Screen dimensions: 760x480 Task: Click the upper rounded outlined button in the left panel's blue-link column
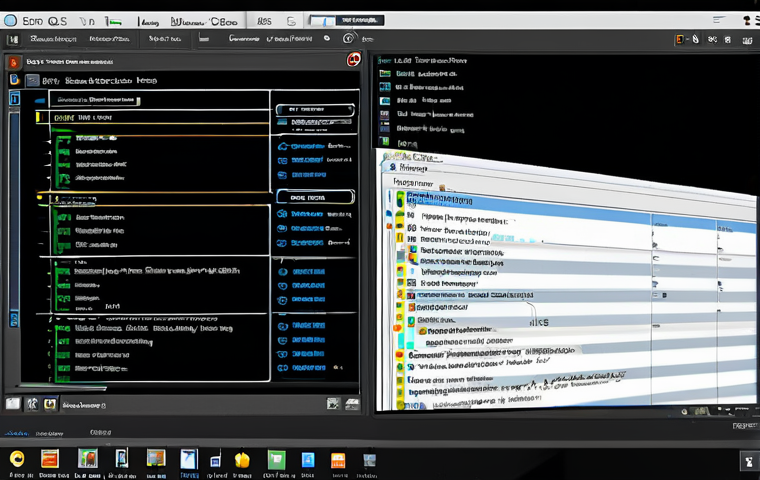[315, 110]
